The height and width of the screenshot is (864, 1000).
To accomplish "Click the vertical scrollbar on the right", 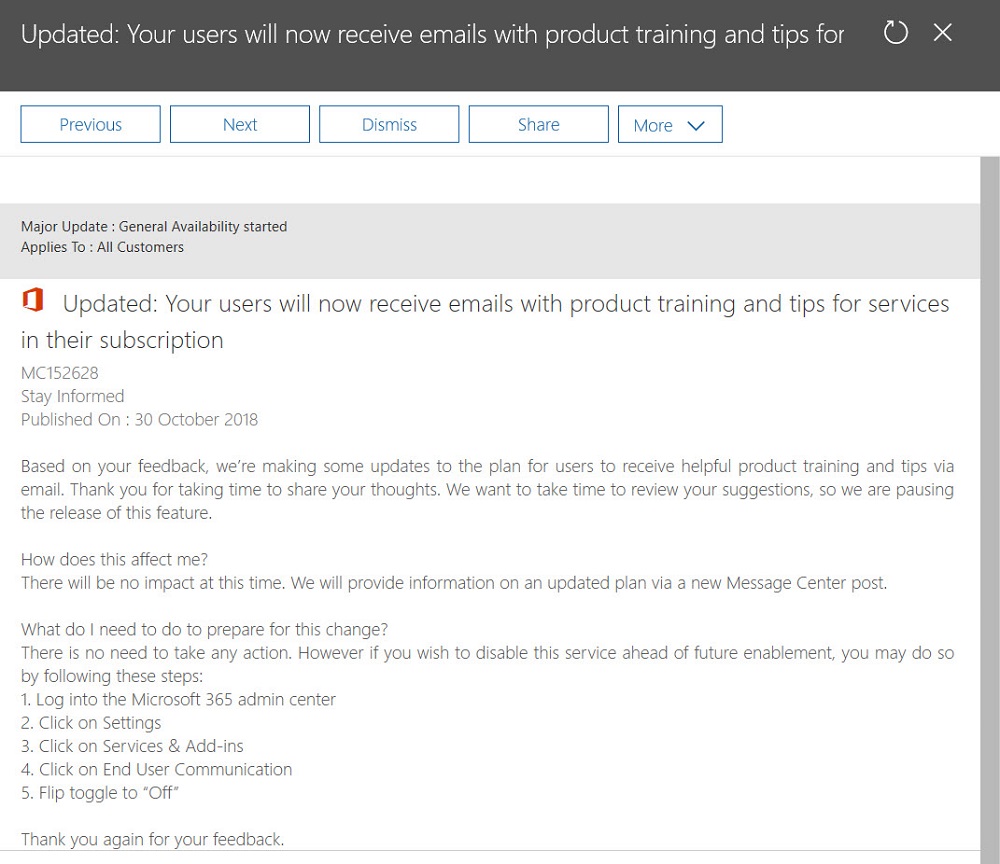I will click(989, 500).
